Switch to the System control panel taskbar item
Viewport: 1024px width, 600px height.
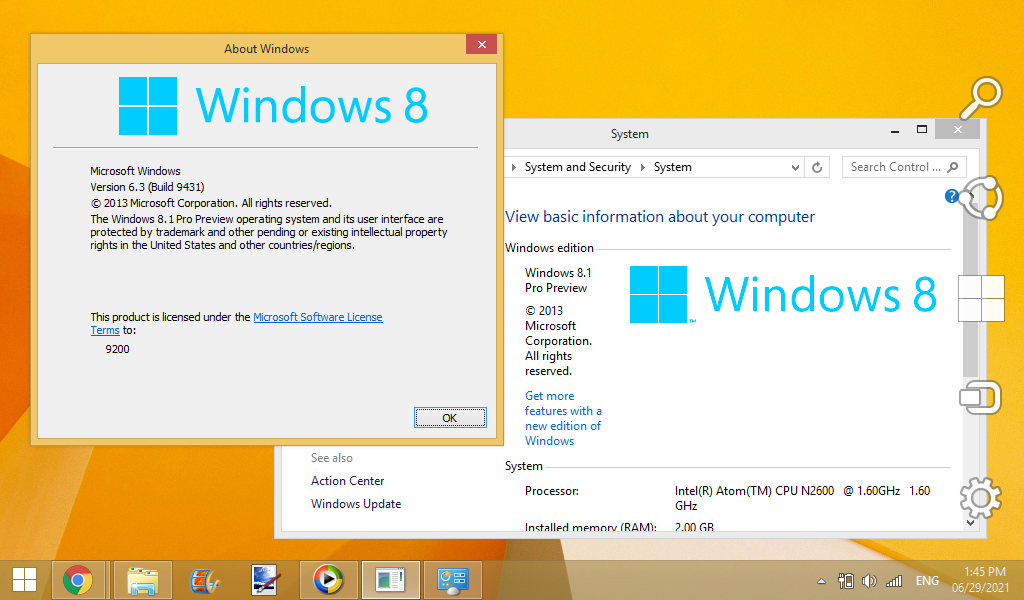click(453, 580)
